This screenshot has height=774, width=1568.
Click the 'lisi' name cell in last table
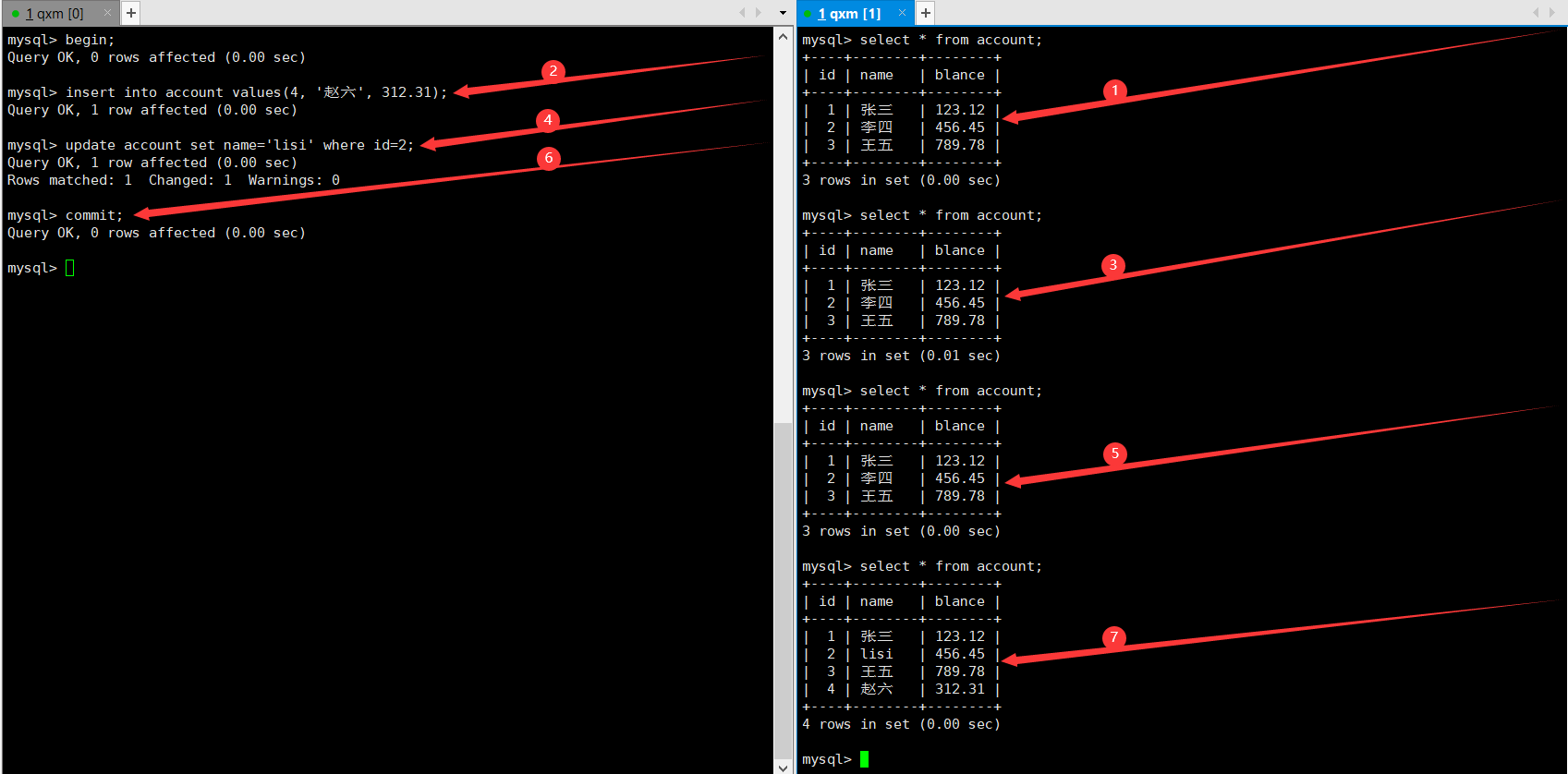[876, 654]
